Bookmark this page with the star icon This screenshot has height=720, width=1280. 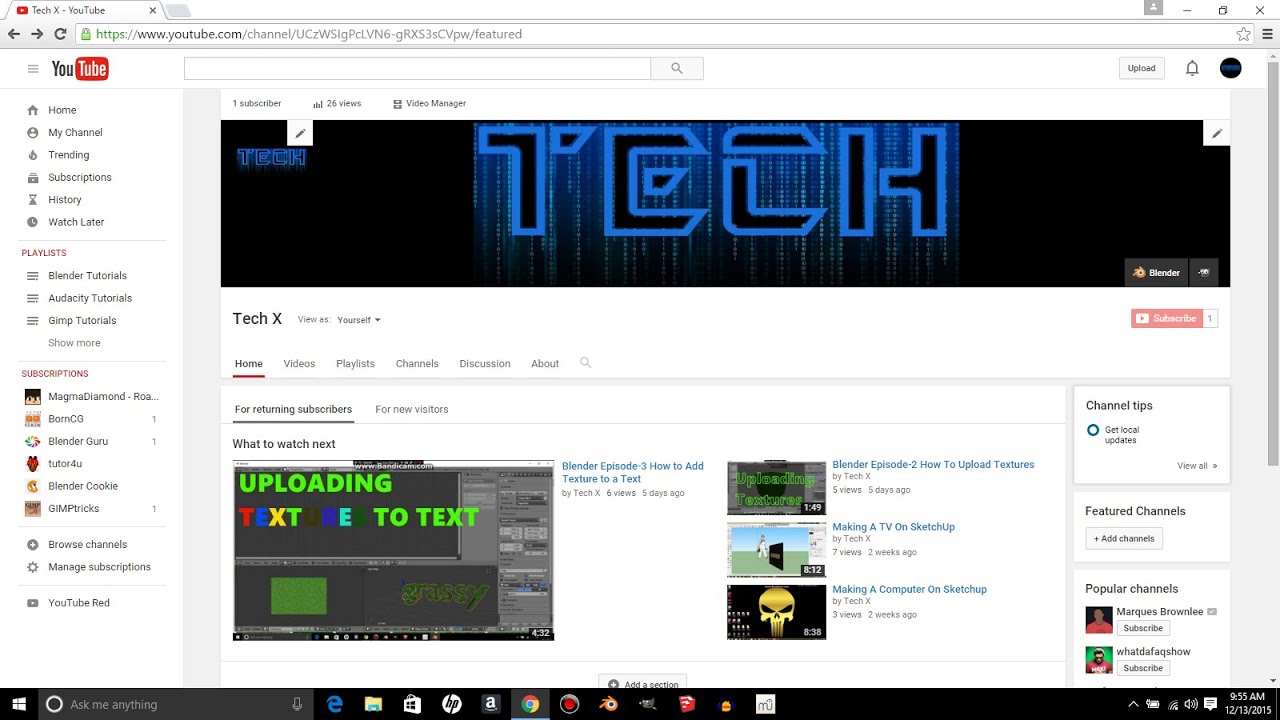tap(1243, 34)
